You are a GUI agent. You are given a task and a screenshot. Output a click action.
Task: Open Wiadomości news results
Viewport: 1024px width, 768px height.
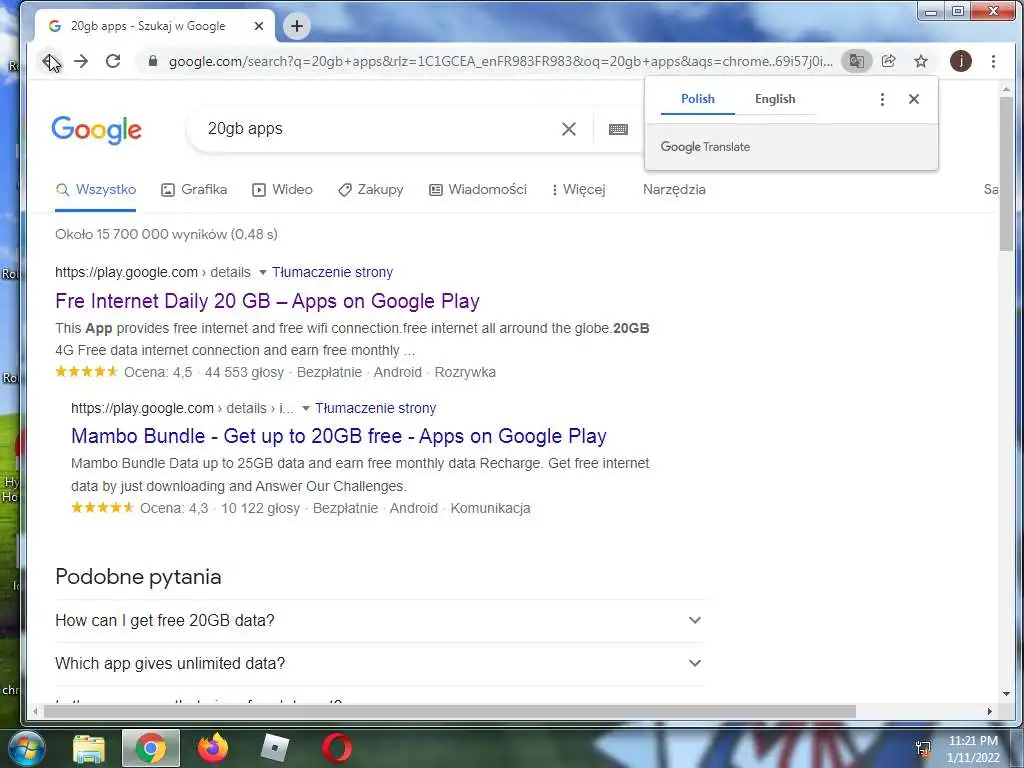coord(477,190)
